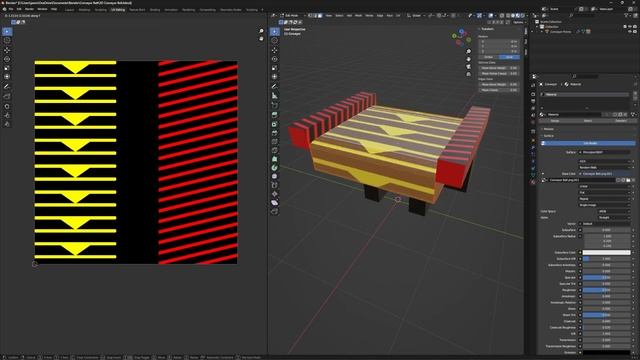Select the UV editor Move tool

click(x=7, y=50)
